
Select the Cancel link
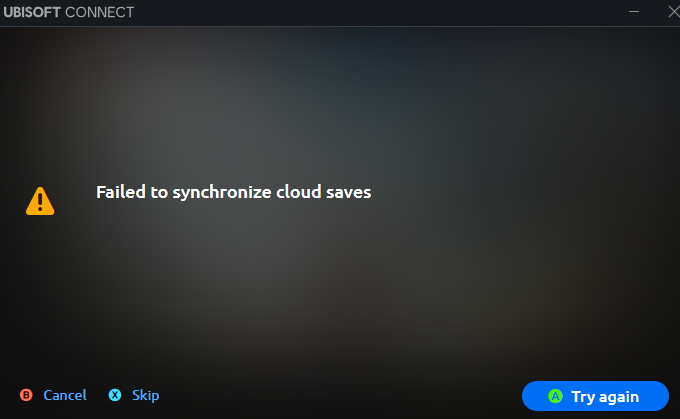[65, 395]
